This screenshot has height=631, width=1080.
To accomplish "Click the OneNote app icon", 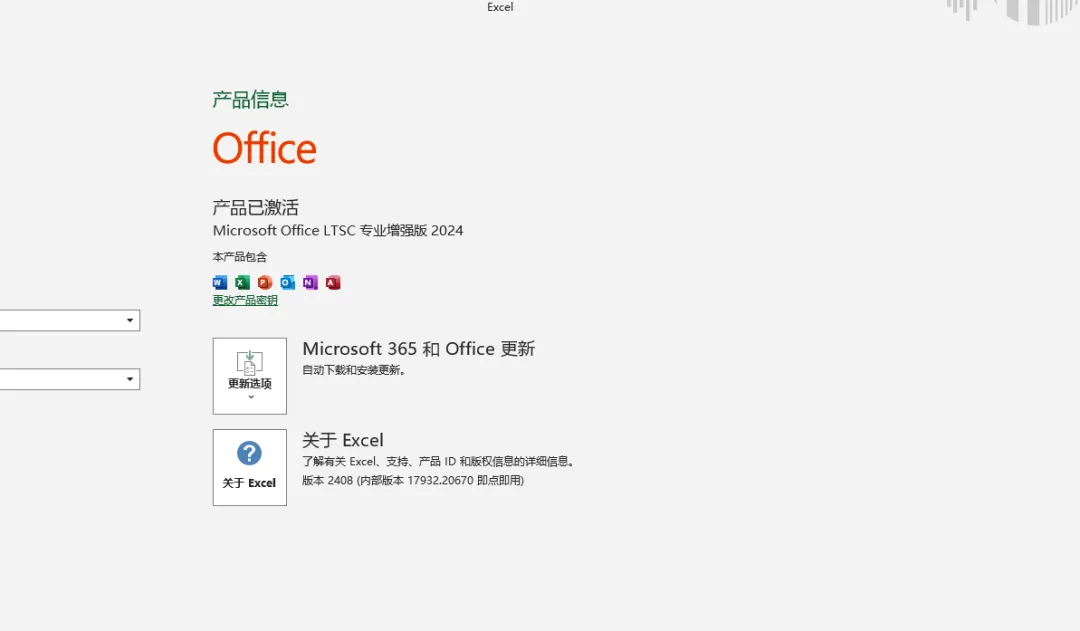I will click(x=311, y=282).
